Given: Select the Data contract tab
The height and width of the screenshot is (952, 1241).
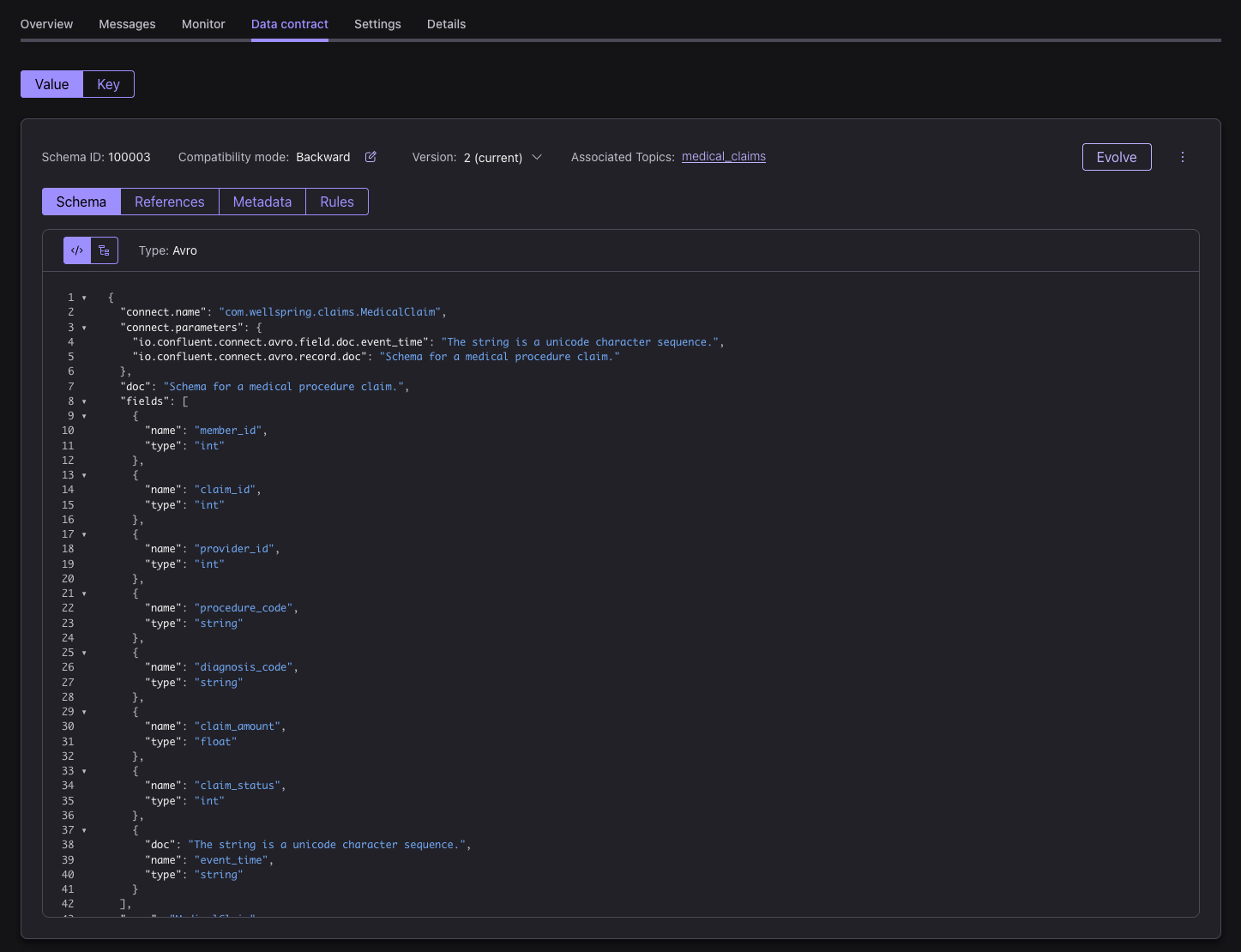Looking at the screenshot, I should pyautogui.click(x=290, y=24).
